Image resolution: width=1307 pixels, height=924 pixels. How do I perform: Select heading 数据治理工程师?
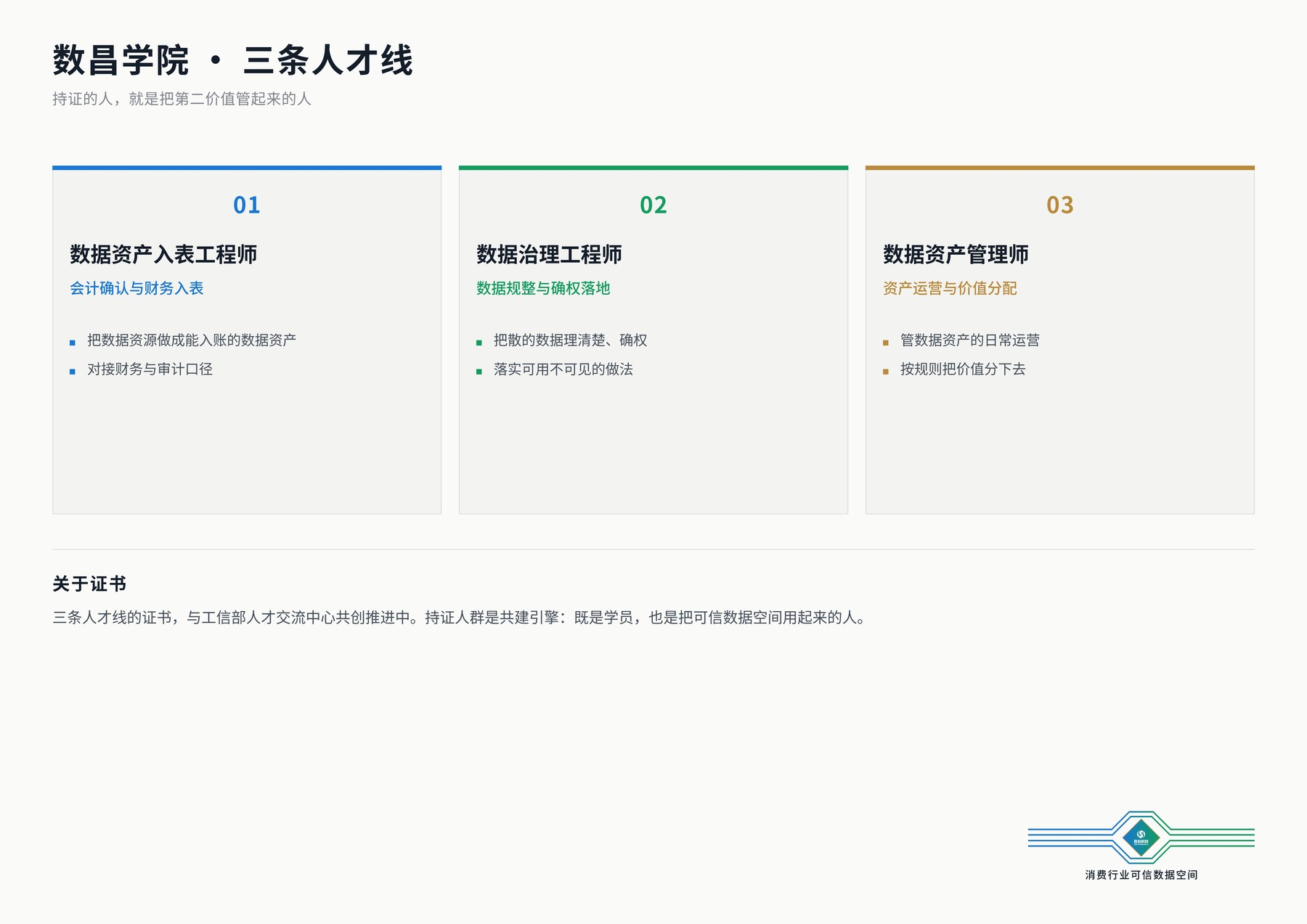(549, 254)
